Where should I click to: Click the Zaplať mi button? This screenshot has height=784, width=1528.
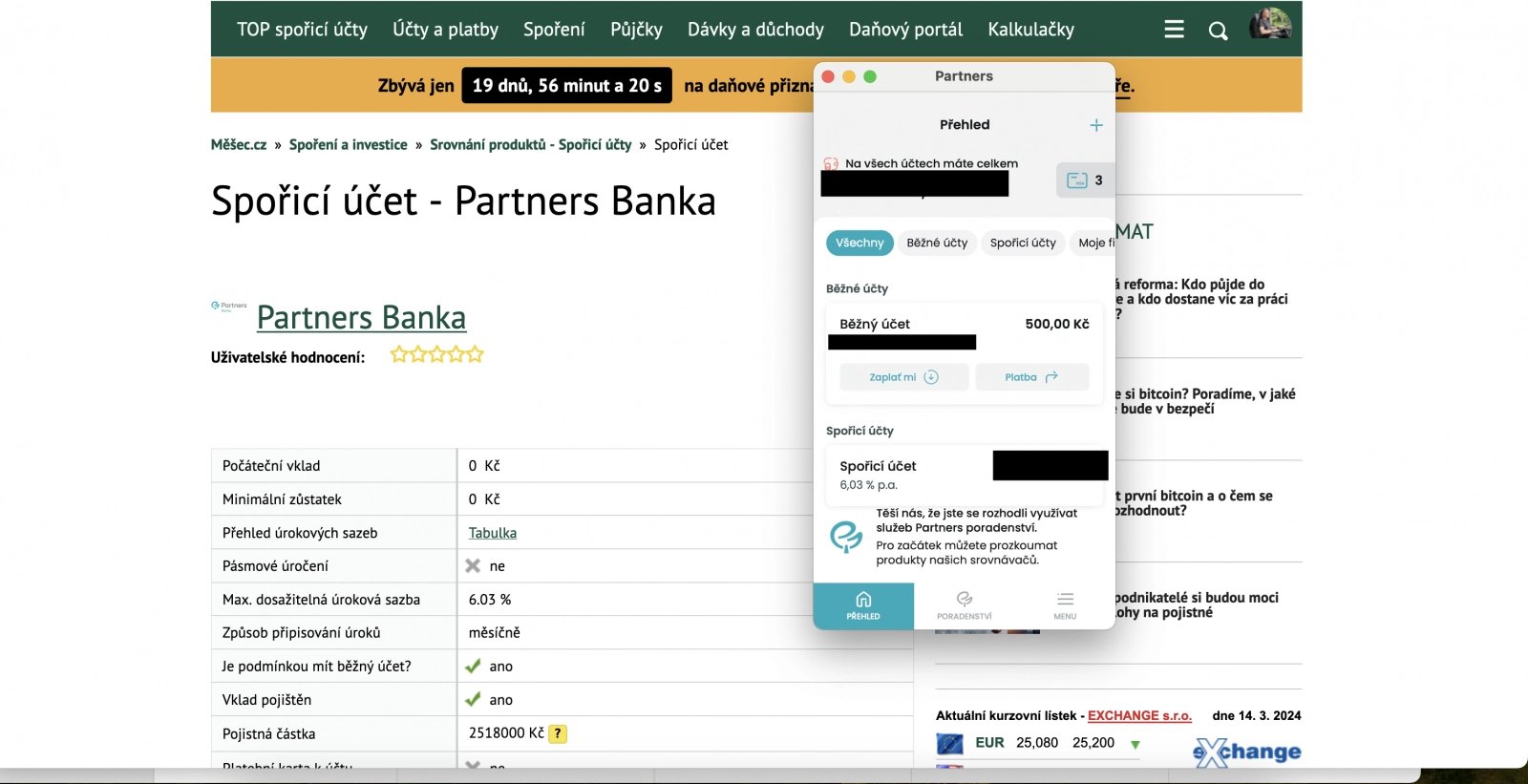903,377
